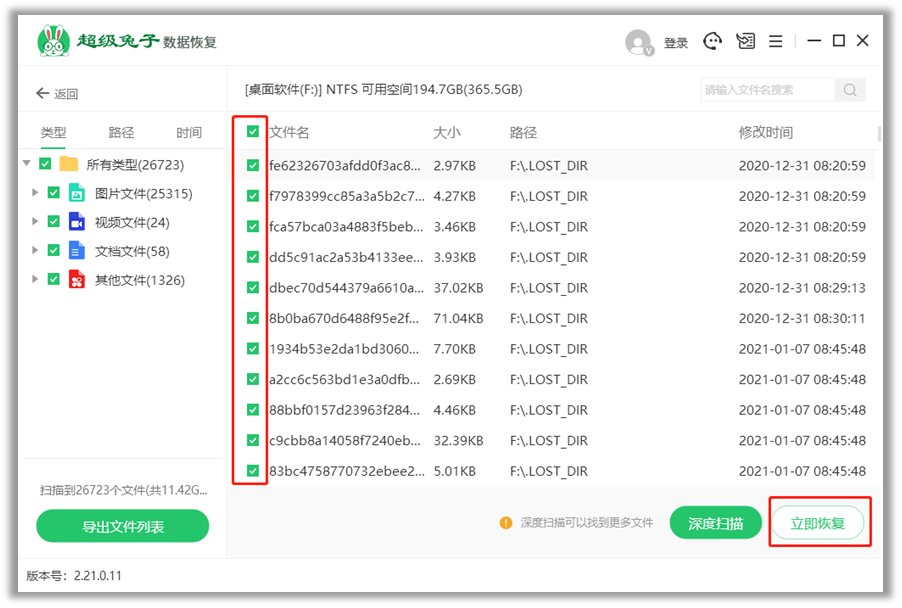Viewport: 902px width, 608px height.
Task: Click the video files (视频文件) icon
Action: 77,222
